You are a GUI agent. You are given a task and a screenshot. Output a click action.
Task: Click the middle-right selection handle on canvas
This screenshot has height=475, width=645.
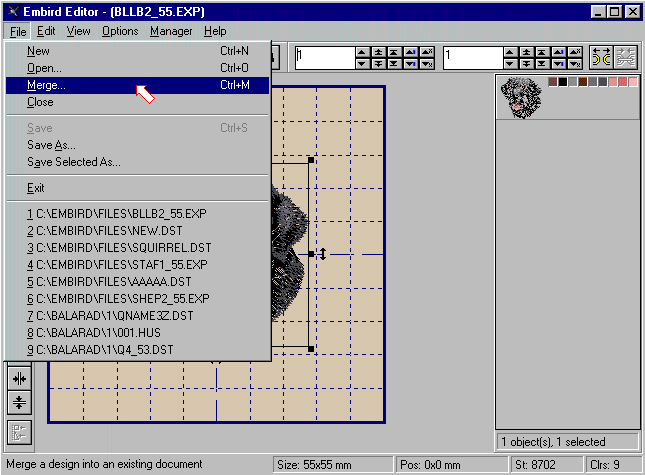tap(311, 254)
